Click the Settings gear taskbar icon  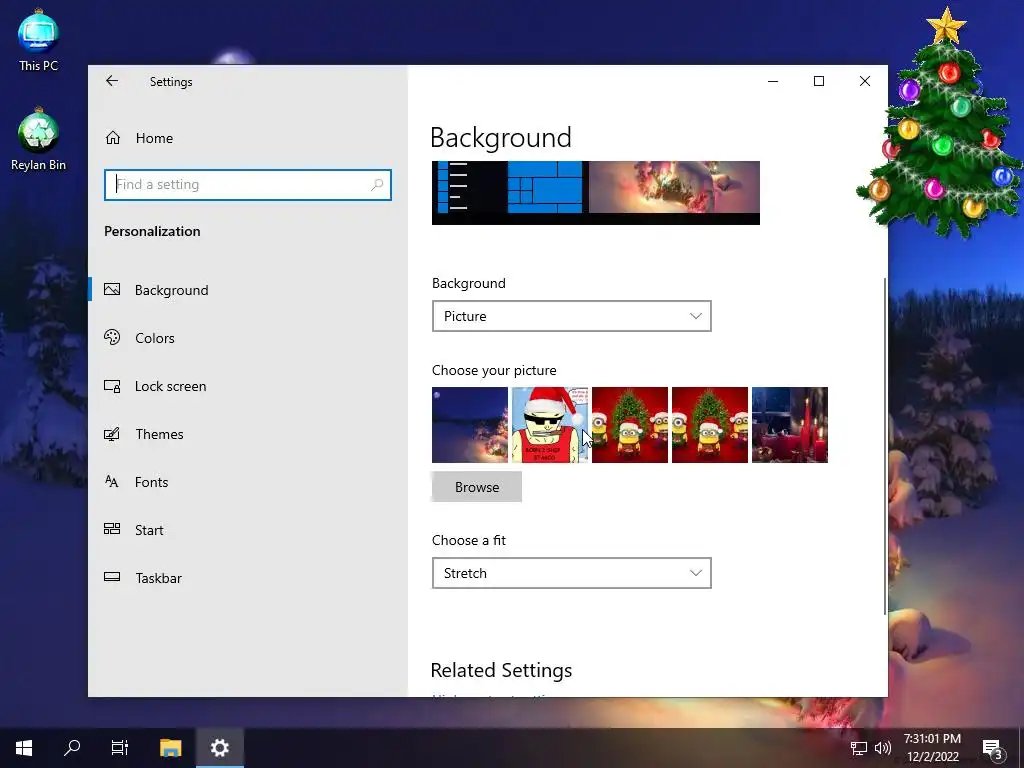[219, 748]
